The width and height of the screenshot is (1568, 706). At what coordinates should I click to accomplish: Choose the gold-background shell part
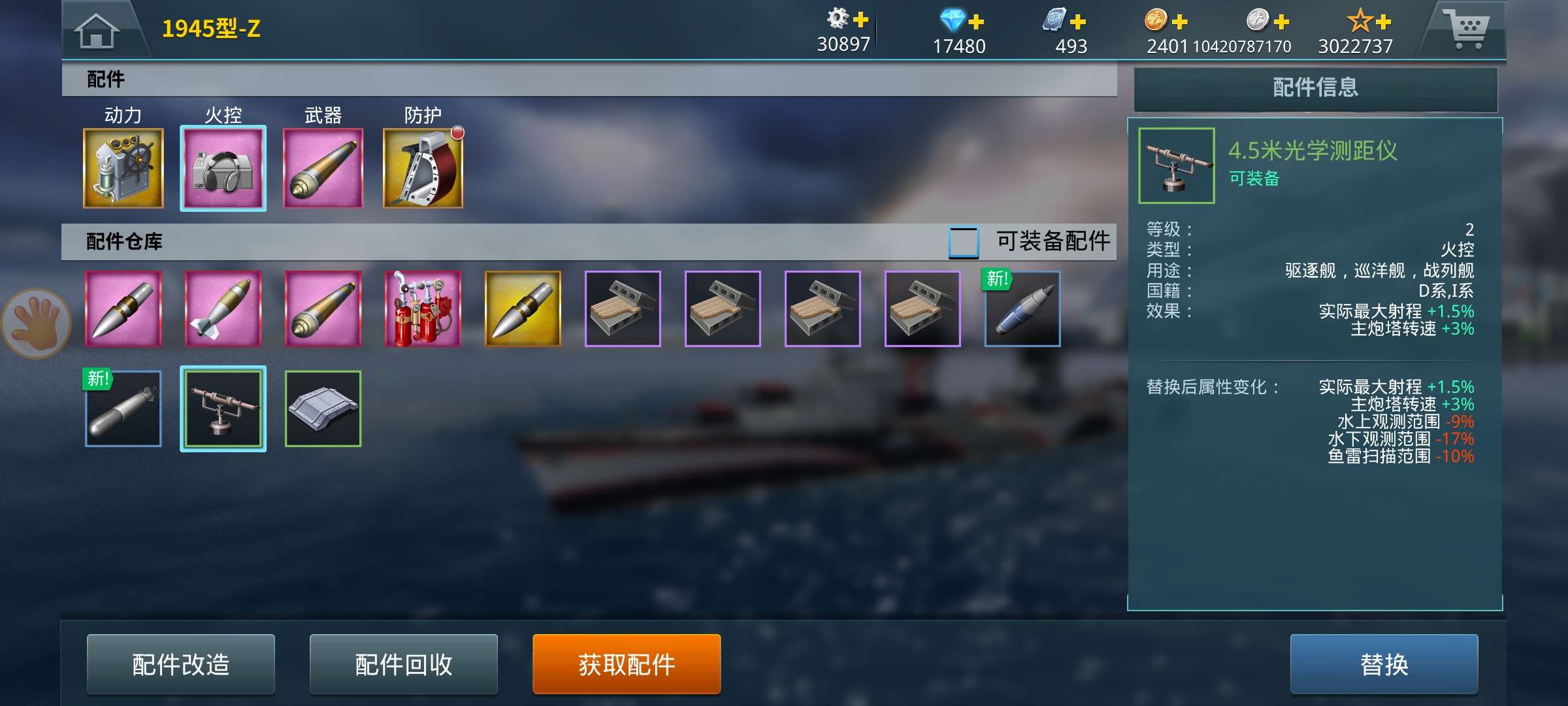pos(523,309)
